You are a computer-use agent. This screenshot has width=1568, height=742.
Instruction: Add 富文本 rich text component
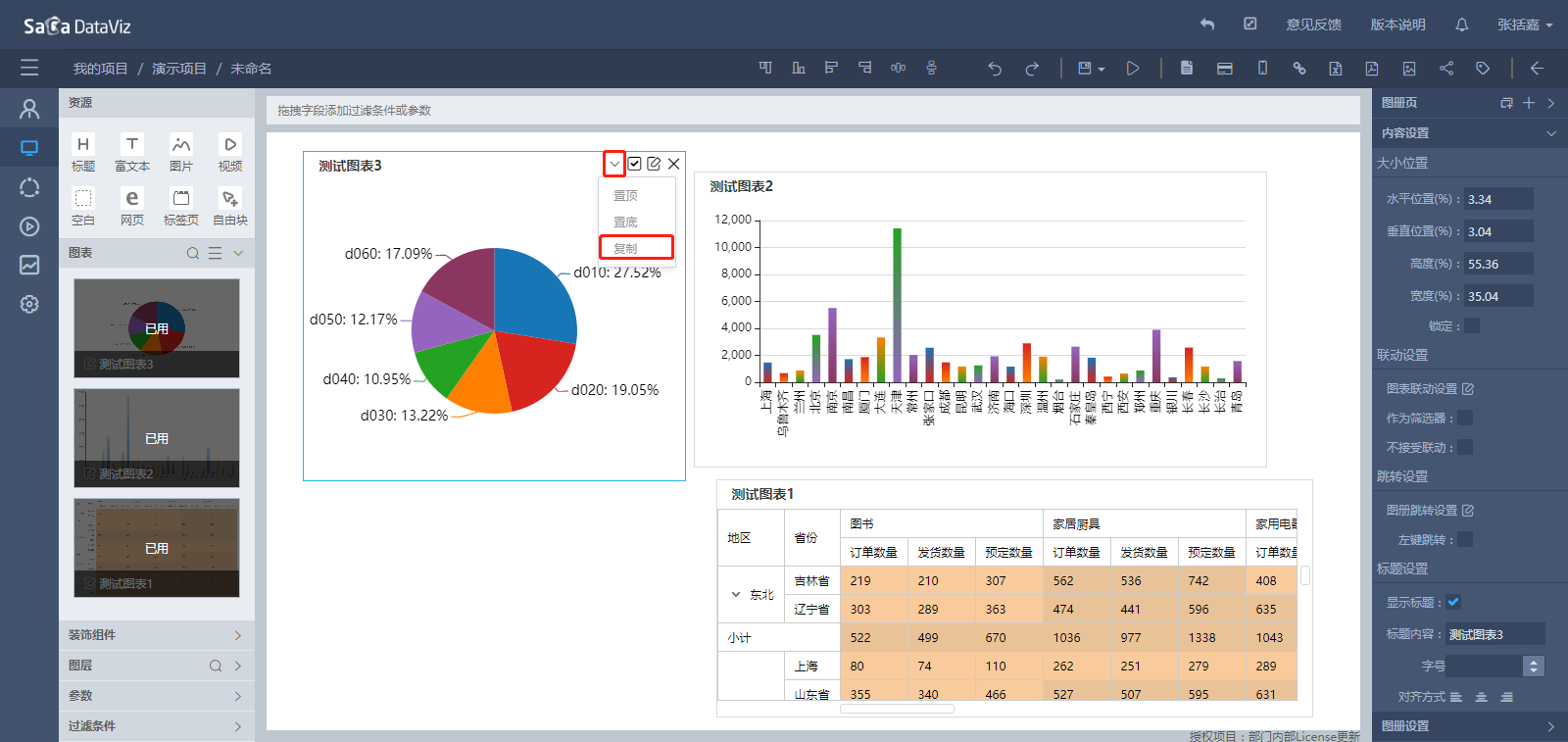point(132,154)
